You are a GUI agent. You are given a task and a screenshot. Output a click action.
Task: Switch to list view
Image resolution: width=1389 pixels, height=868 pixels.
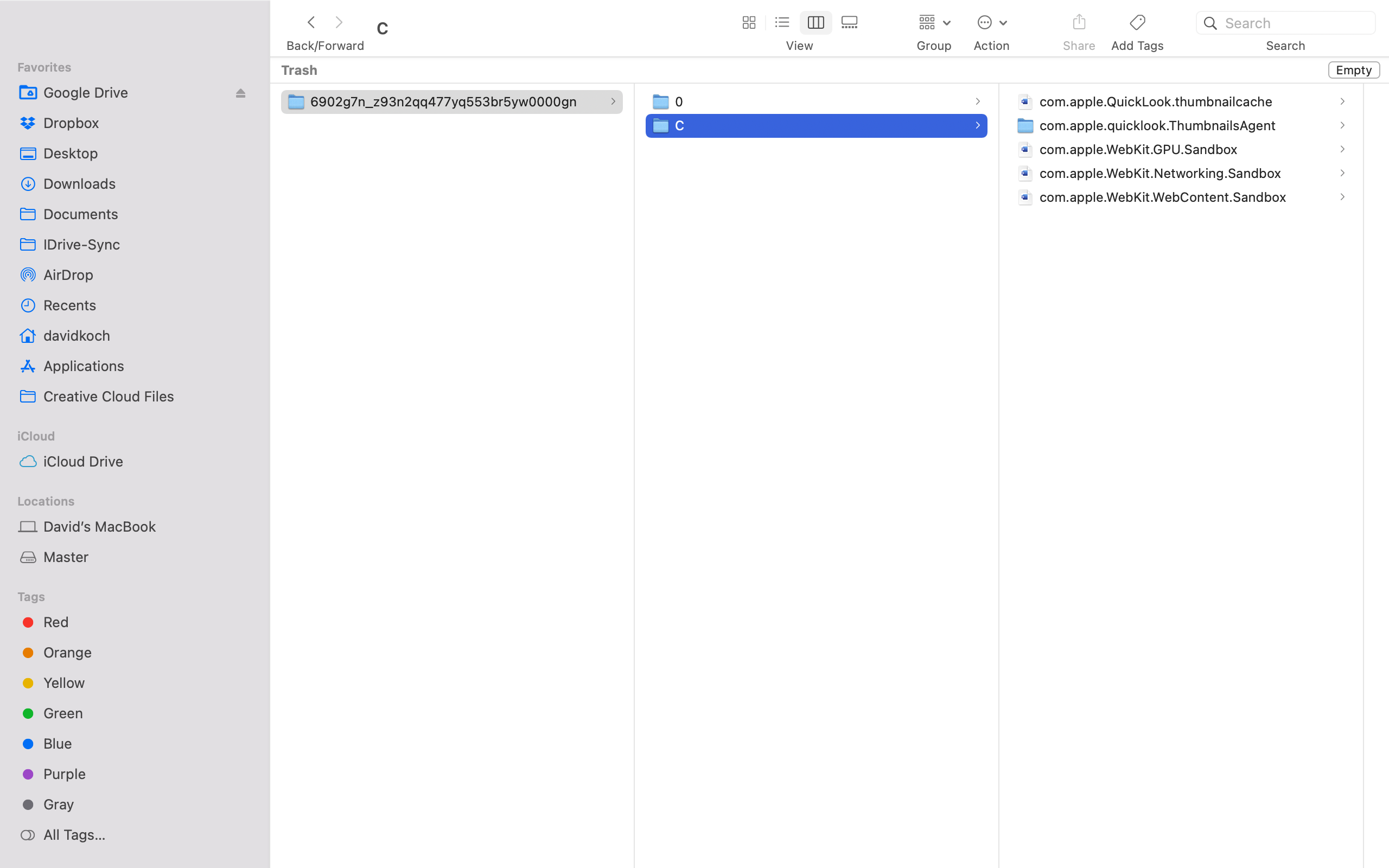(x=782, y=22)
